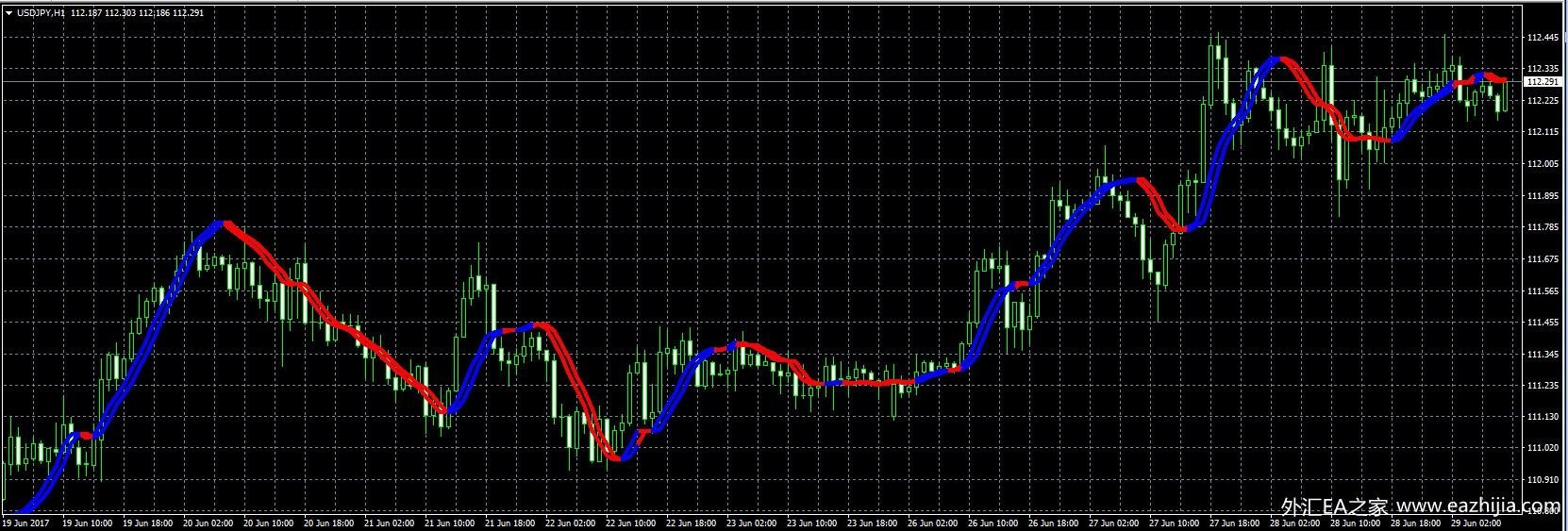Viewport: 1568px width, 531px height.
Task: Click the 111.565 price axis label
Action: click(x=1543, y=291)
